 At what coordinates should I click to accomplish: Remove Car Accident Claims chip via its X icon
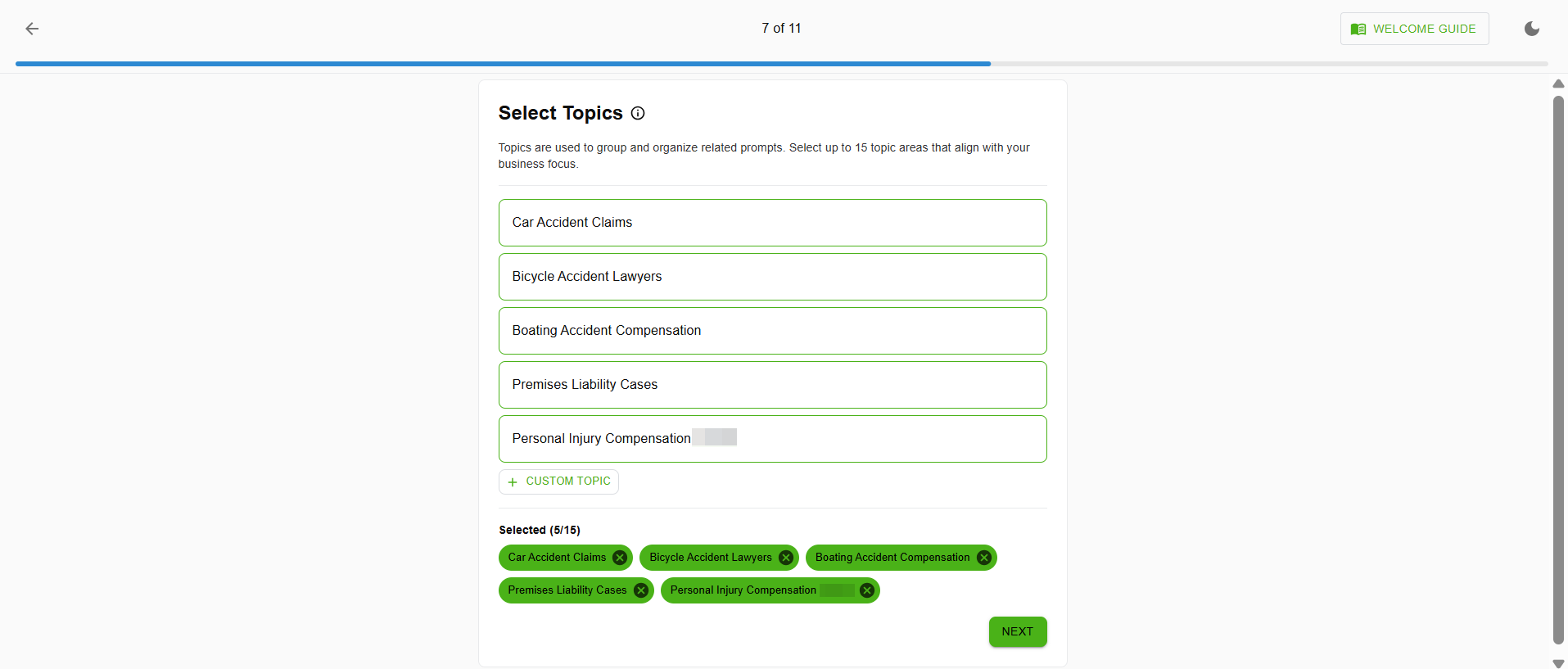click(620, 558)
